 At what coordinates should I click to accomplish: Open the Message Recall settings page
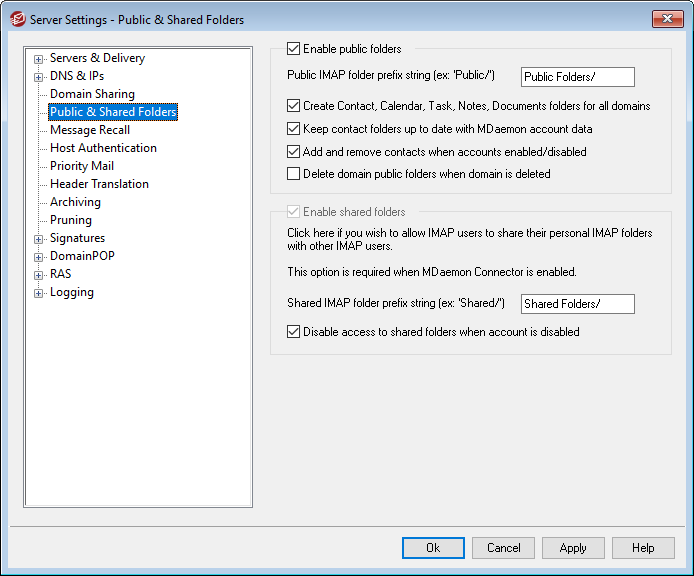tap(90, 130)
